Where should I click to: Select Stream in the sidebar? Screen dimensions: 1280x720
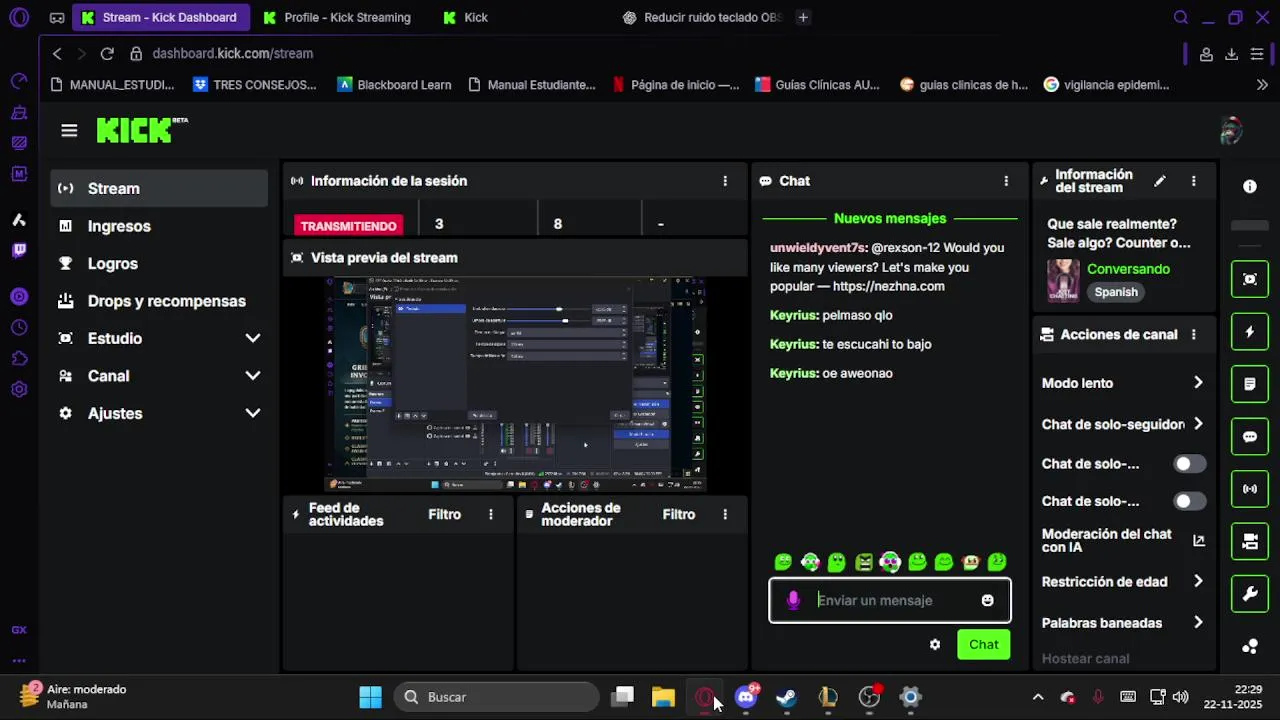(159, 188)
